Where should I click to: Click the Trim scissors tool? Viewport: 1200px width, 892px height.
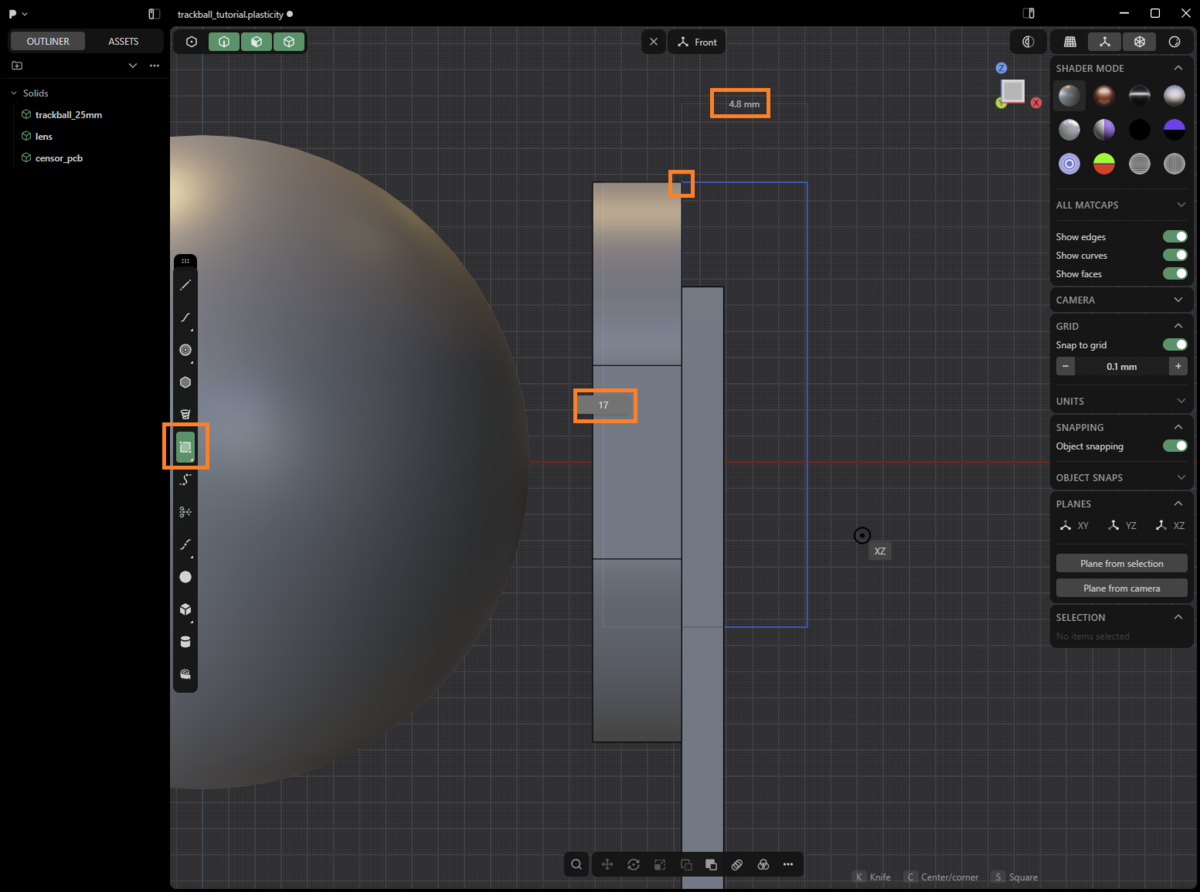[185, 512]
